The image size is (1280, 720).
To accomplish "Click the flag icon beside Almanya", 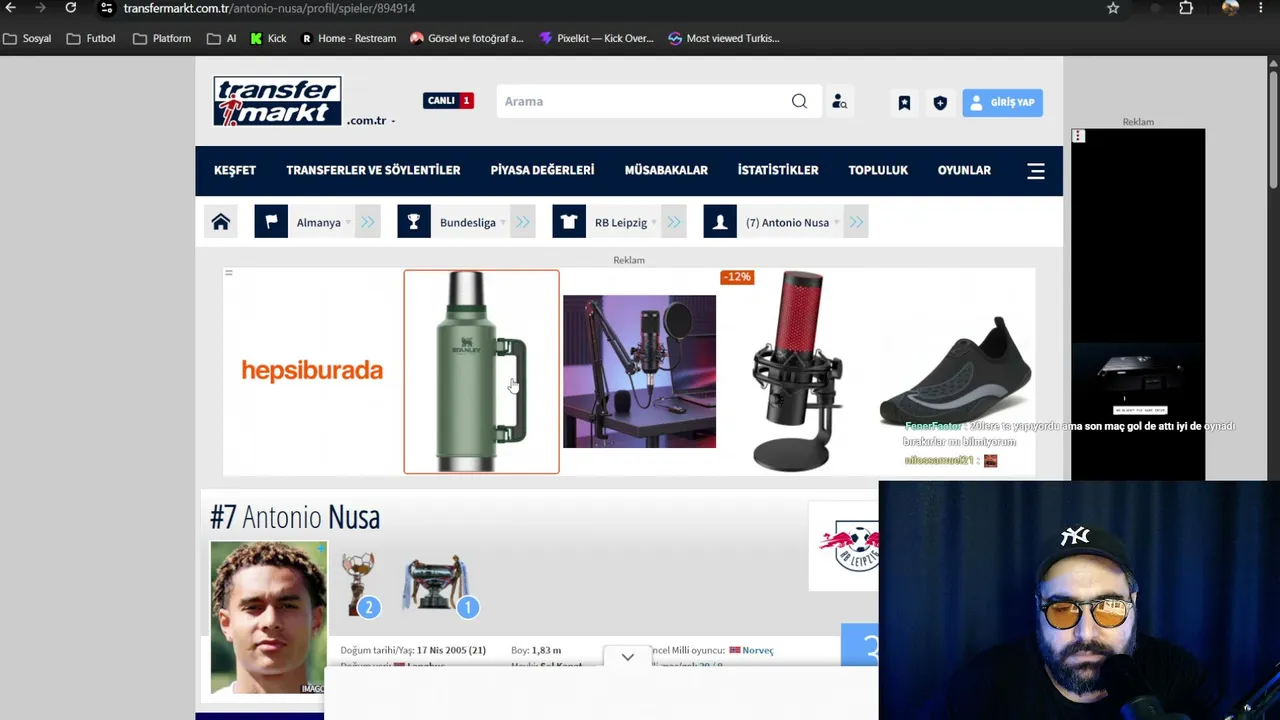I will pos(271,222).
